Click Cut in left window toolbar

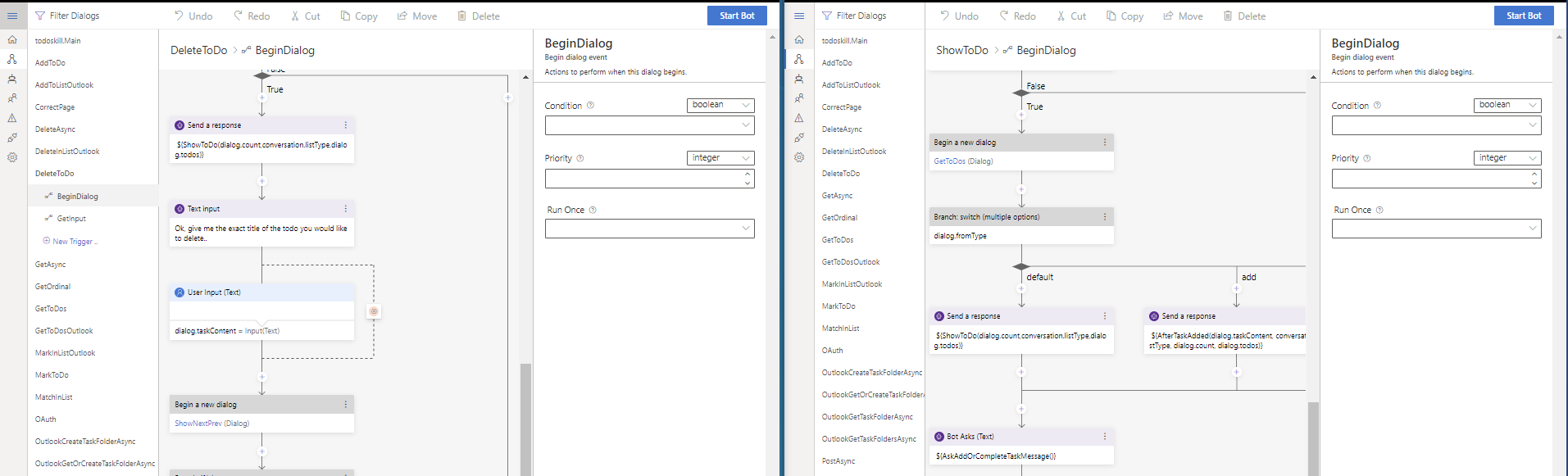pos(305,16)
